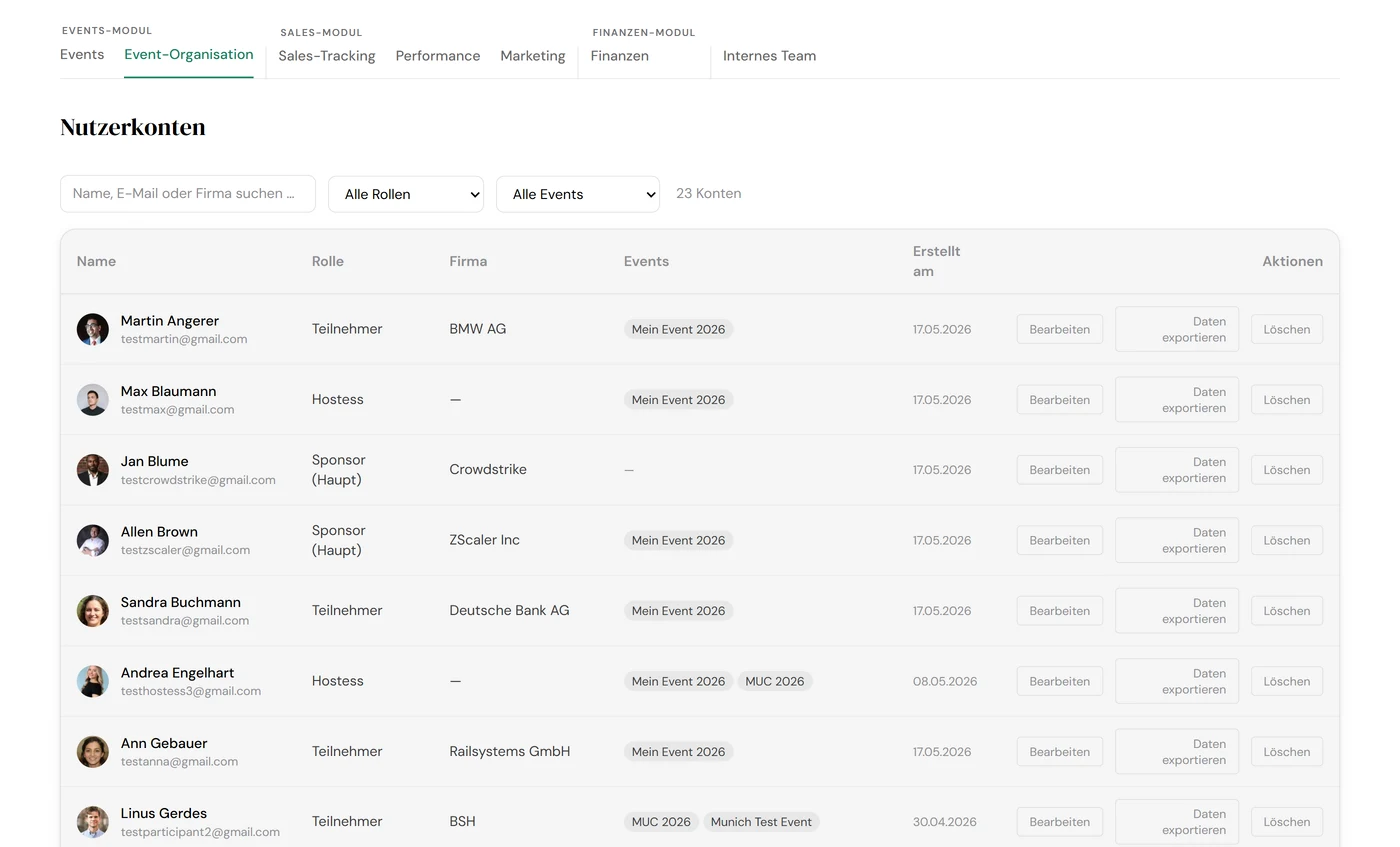
Task: Click the MUC 2026 tag for Andrea Engelhart
Action: (775, 681)
